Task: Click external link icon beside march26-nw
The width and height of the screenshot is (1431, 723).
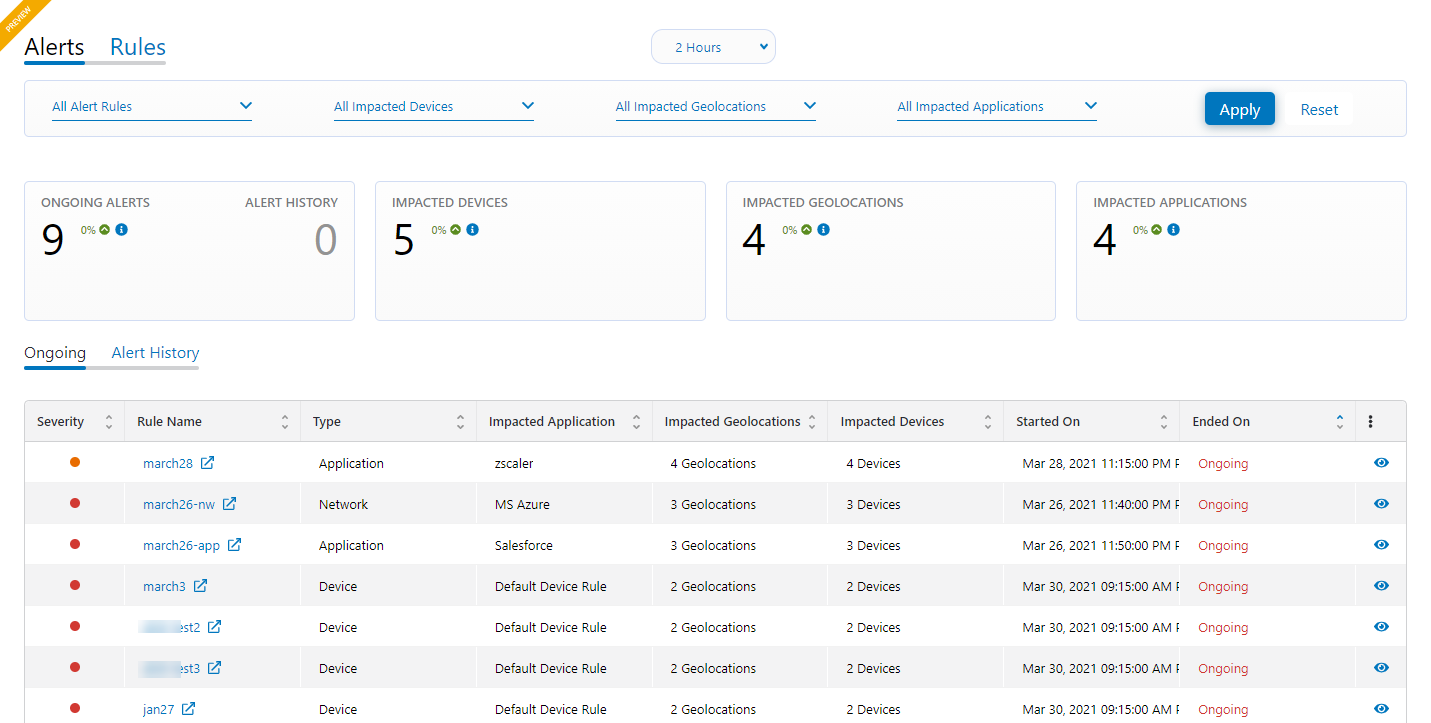Action: point(229,504)
